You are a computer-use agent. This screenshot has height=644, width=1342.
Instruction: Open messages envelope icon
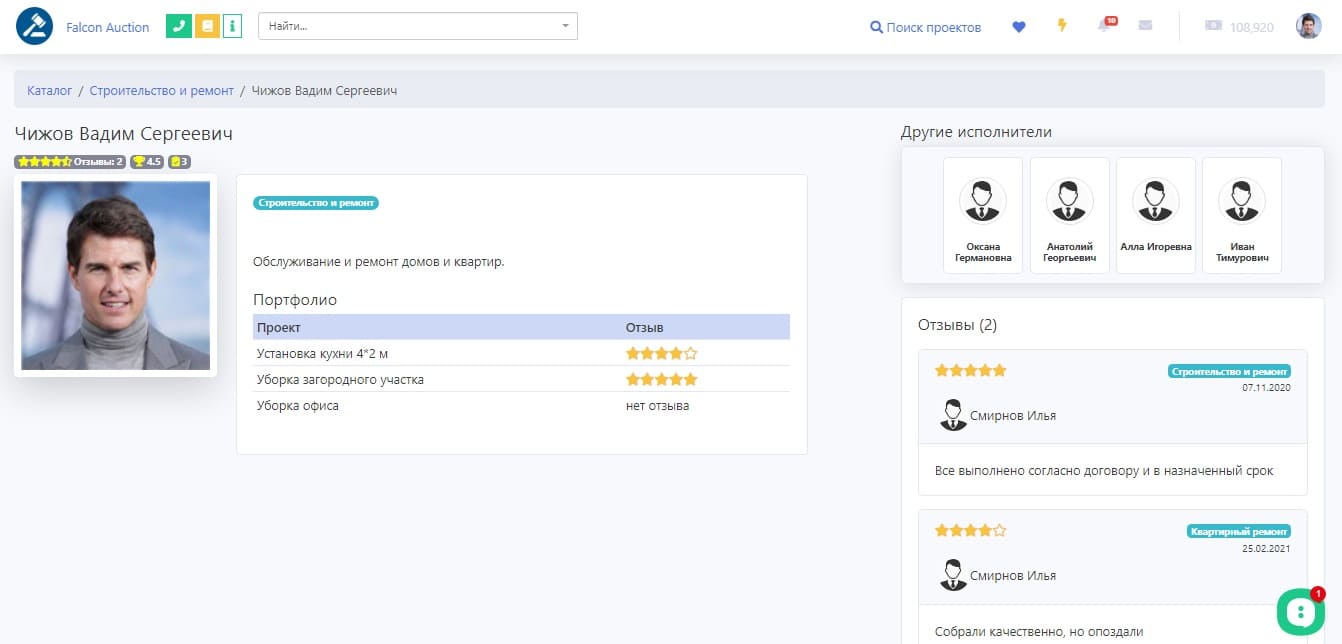[x=1146, y=26]
